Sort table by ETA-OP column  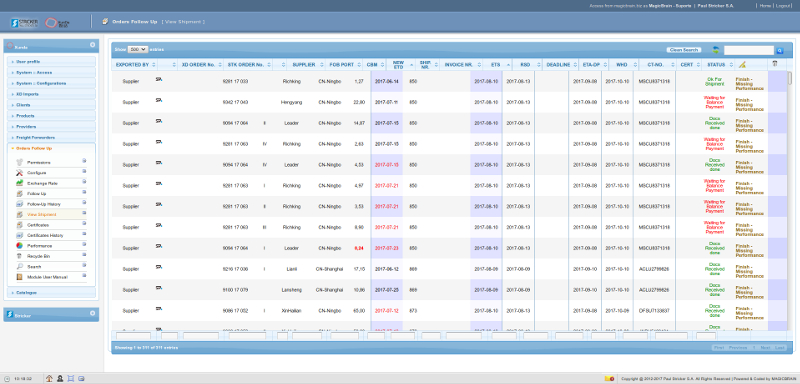[x=593, y=65]
